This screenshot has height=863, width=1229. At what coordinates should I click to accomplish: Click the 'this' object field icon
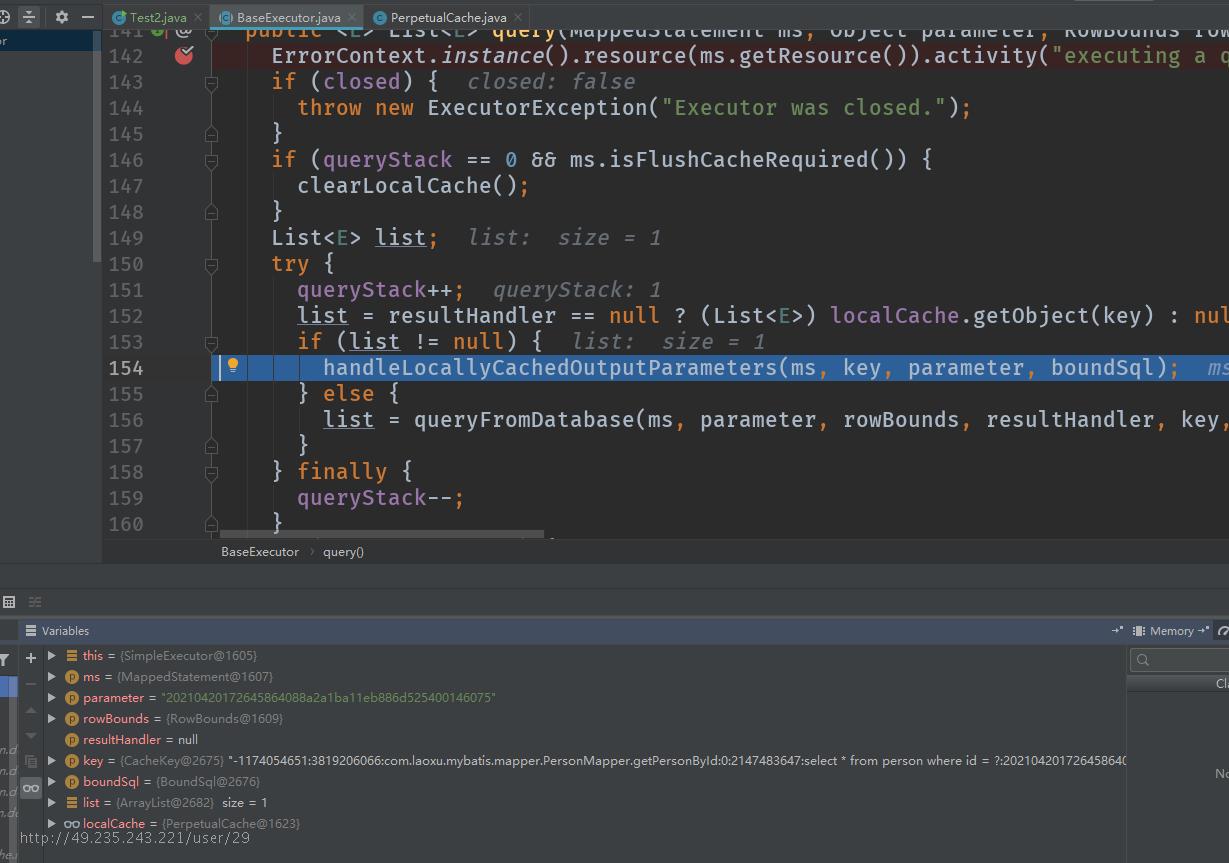coord(72,656)
